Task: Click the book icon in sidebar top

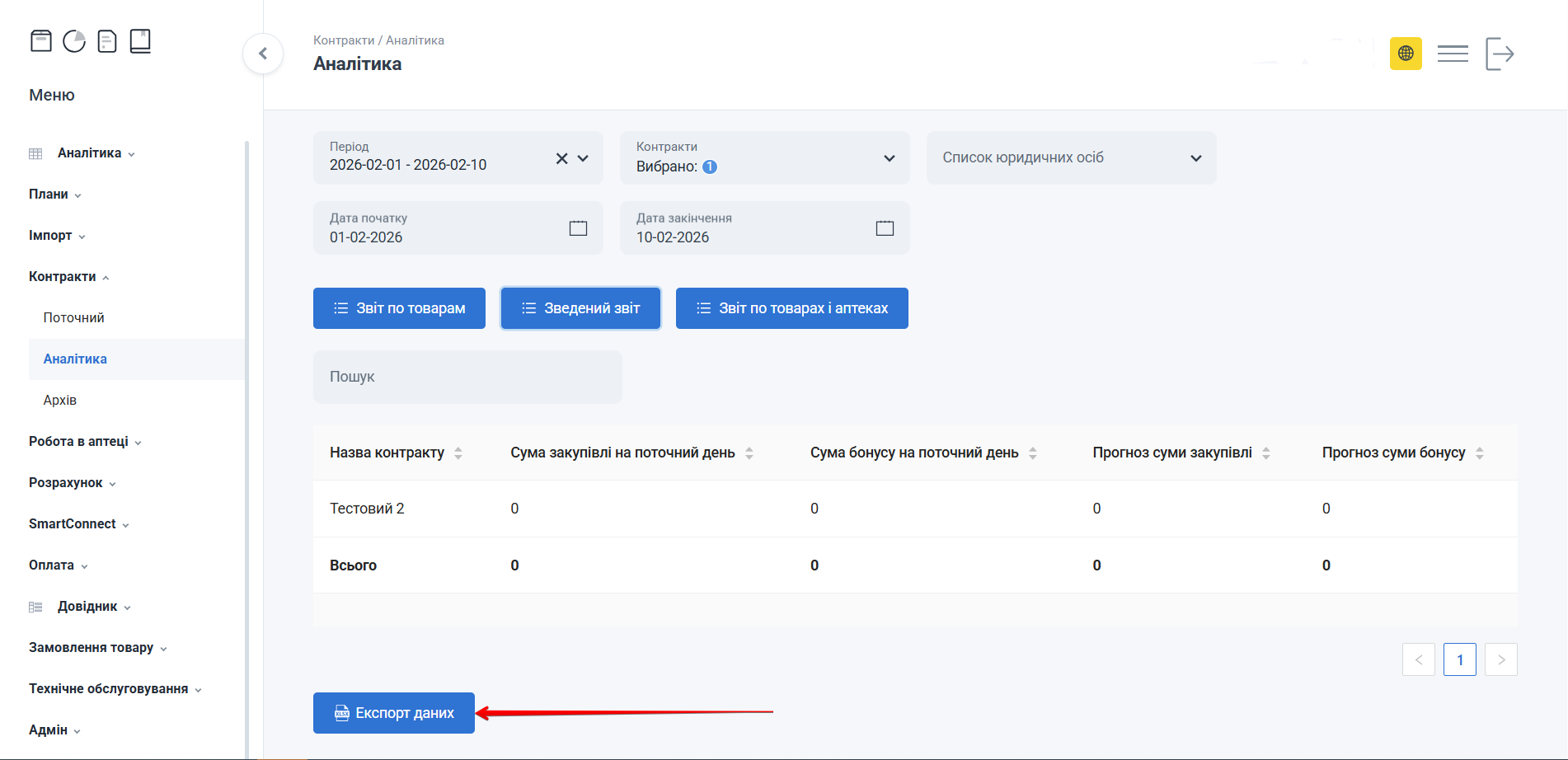Action: 140,41
